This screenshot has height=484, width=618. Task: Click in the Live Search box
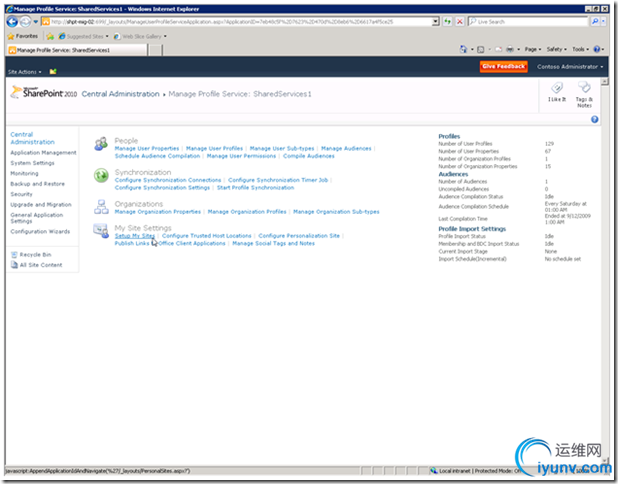point(528,22)
